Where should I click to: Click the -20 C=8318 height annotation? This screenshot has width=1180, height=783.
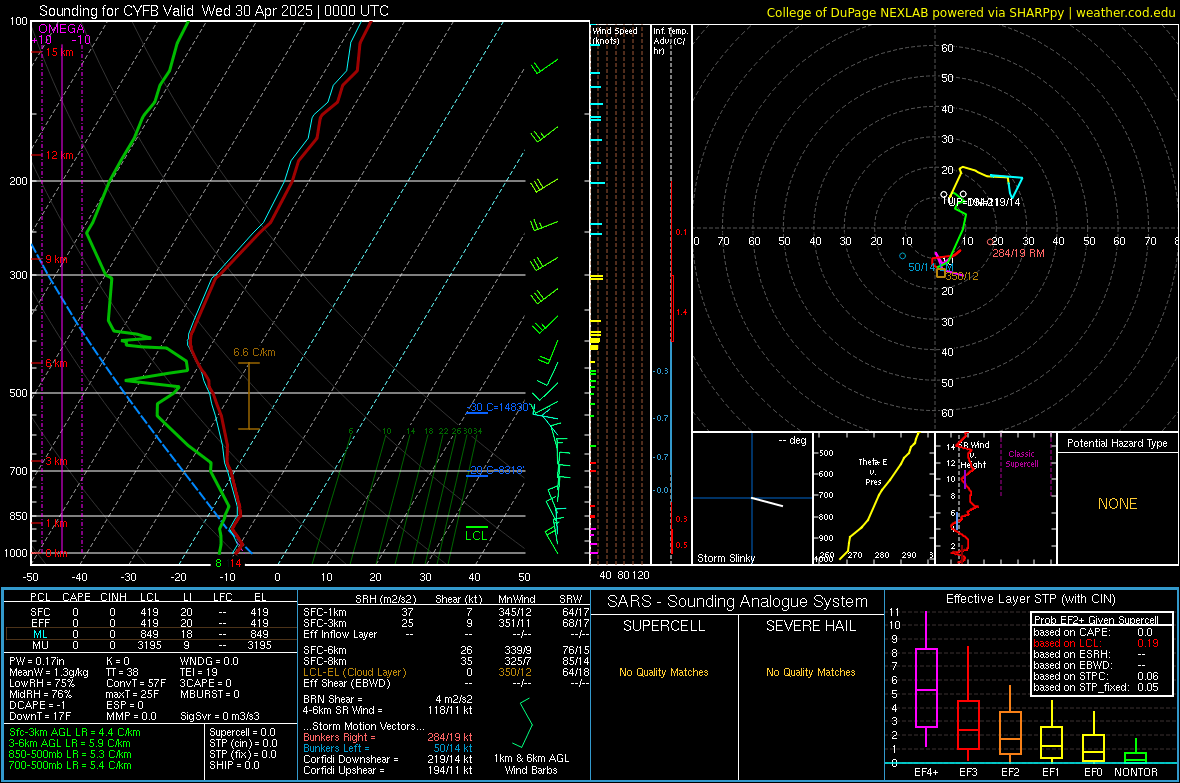coord(496,470)
